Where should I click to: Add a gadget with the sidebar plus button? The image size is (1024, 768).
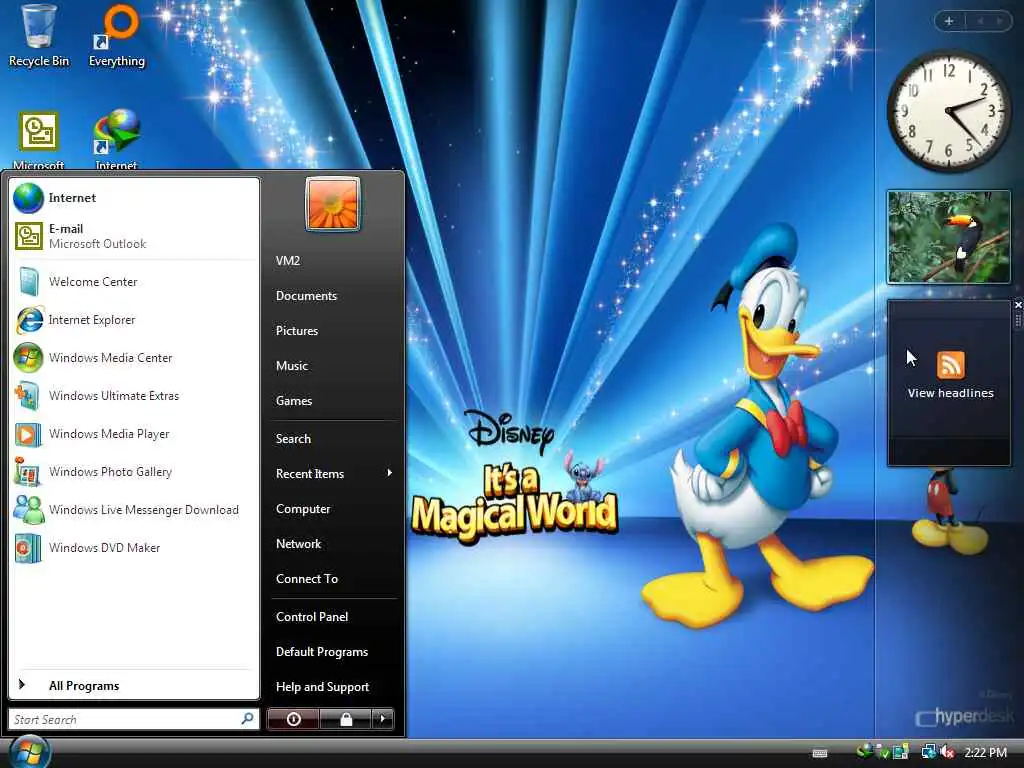pyautogui.click(x=949, y=21)
